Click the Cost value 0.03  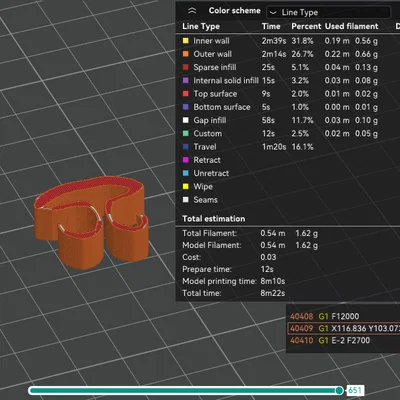(268, 257)
